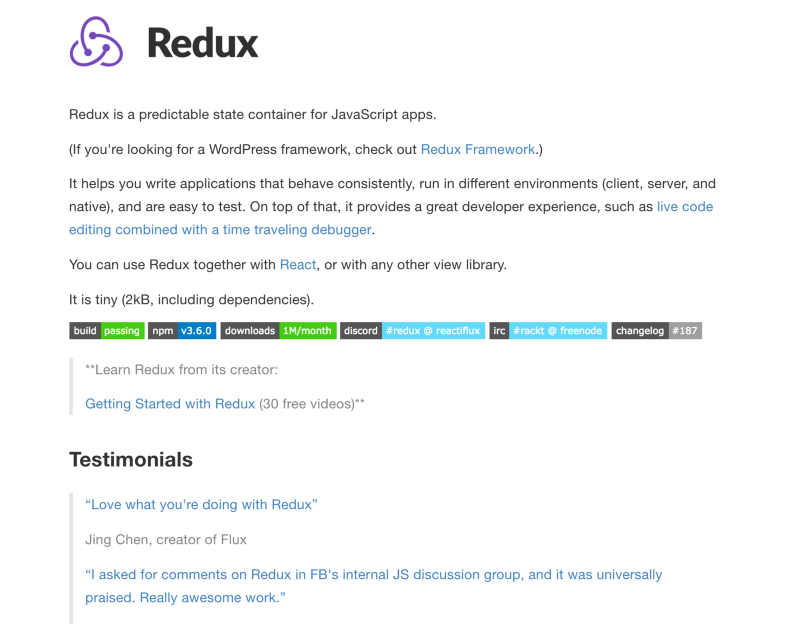800x624 pixels.
Task: Open the changelog #187 badge
Action: pos(657,331)
